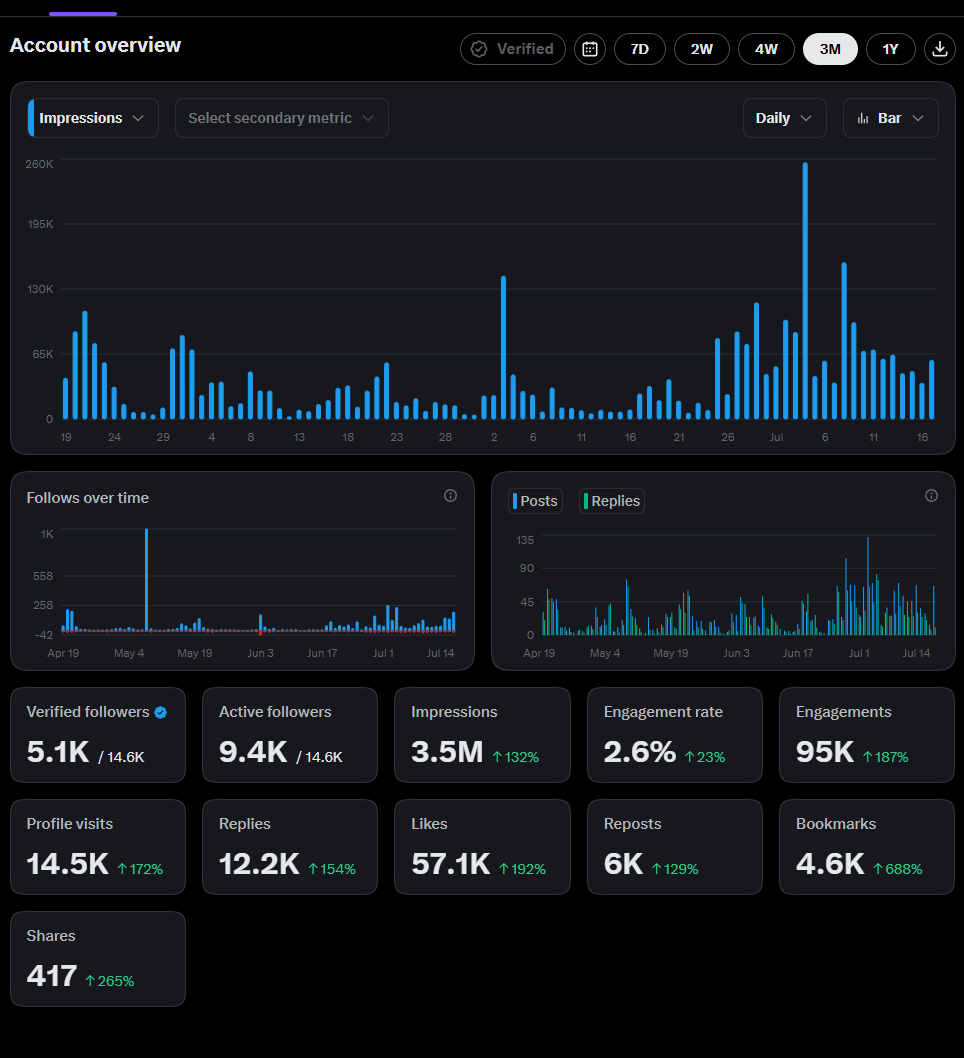Select the Replies 12.2K card
964x1058 pixels.
click(x=290, y=847)
